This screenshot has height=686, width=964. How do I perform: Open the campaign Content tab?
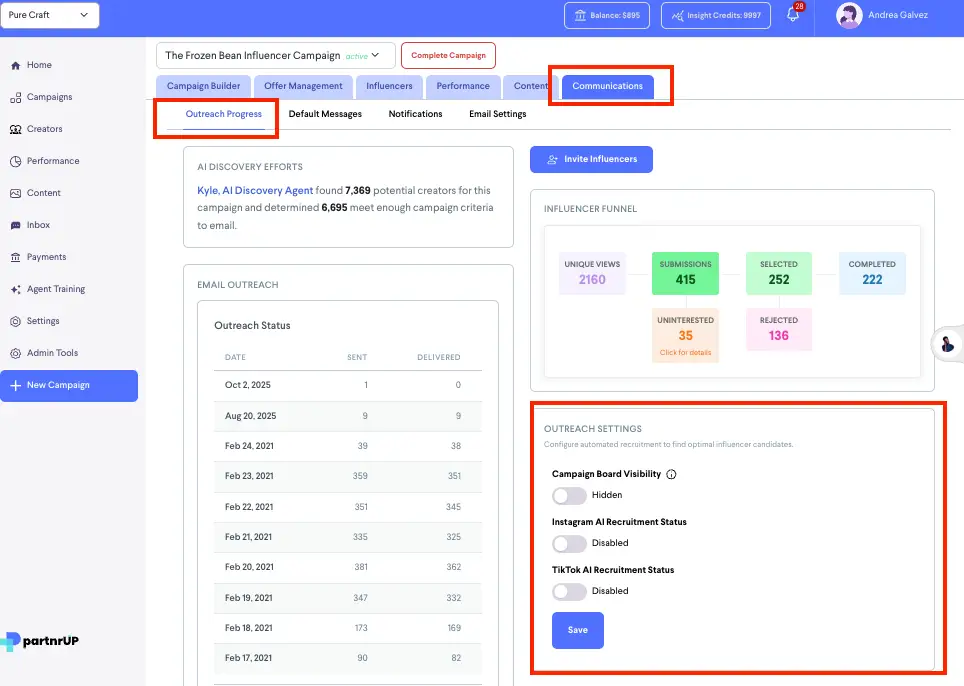click(531, 87)
